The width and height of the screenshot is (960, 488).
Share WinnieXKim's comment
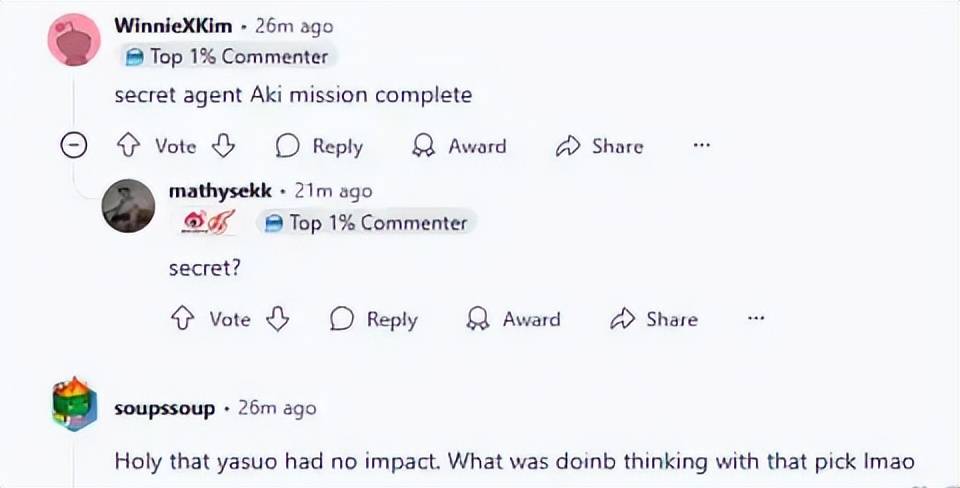tap(599, 146)
